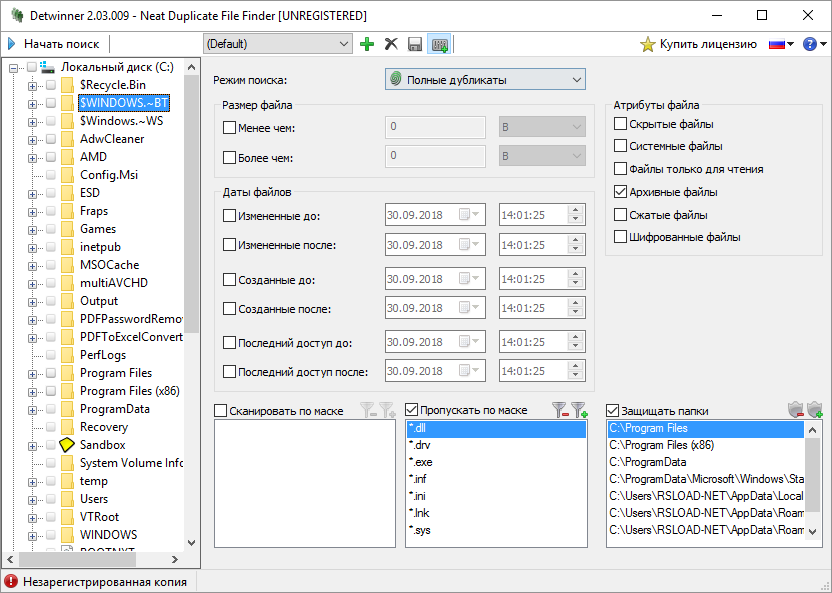The height and width of the screenshot is (593, 832).
Task: Enable Сканировать по маске checkbox
Action: pyautogui.click(x=220, y=411)
